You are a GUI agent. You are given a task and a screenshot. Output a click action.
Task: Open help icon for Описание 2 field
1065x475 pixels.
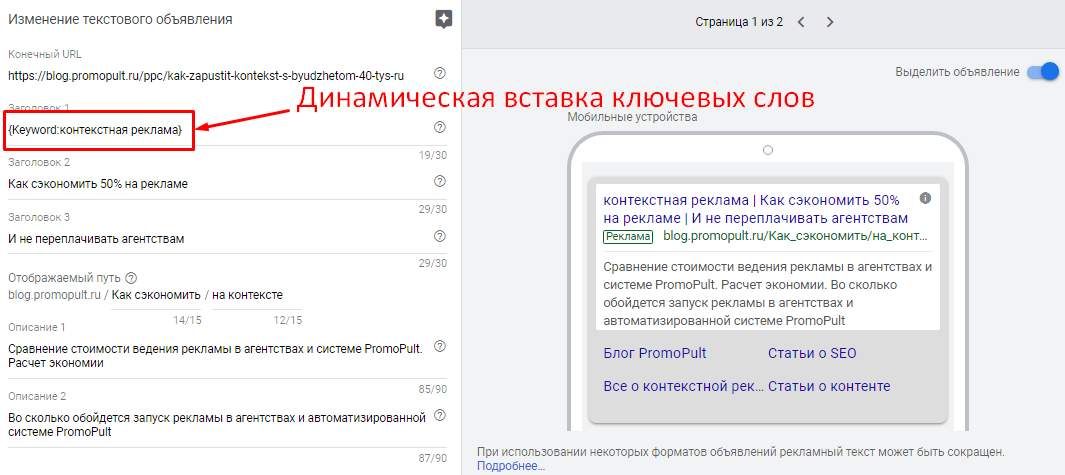click(439, 415)
